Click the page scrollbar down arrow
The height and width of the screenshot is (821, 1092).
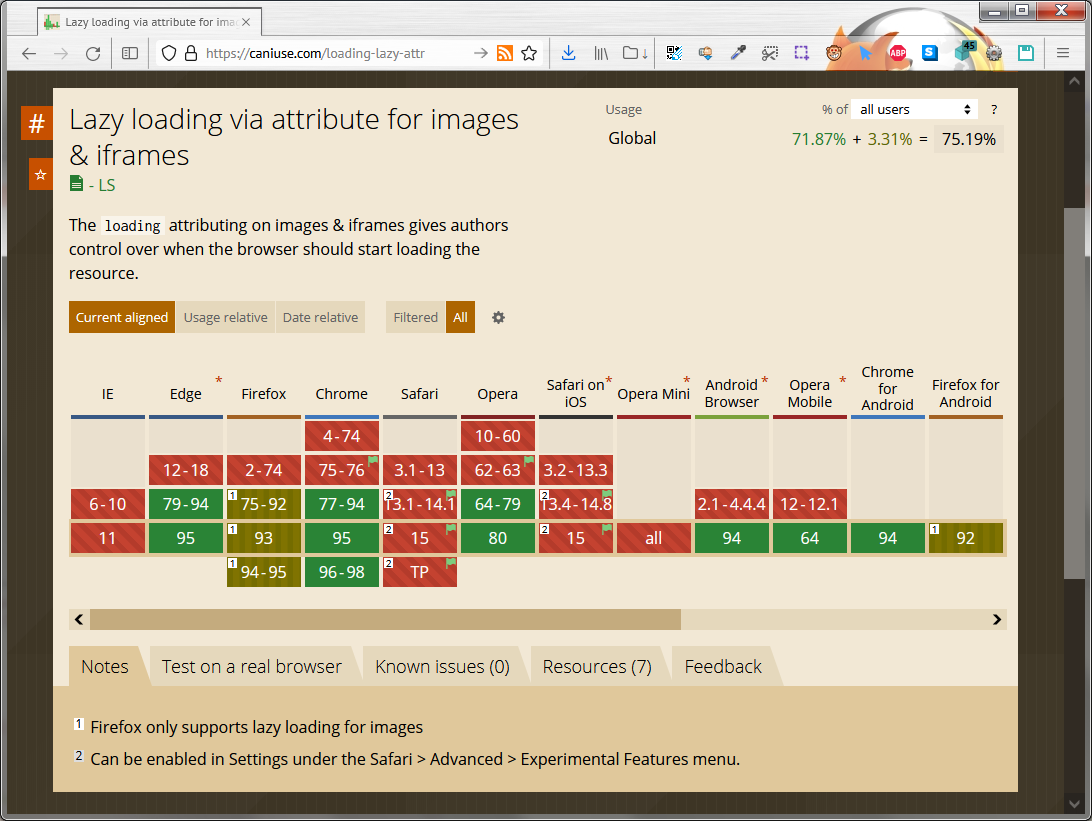(1074, 803)
